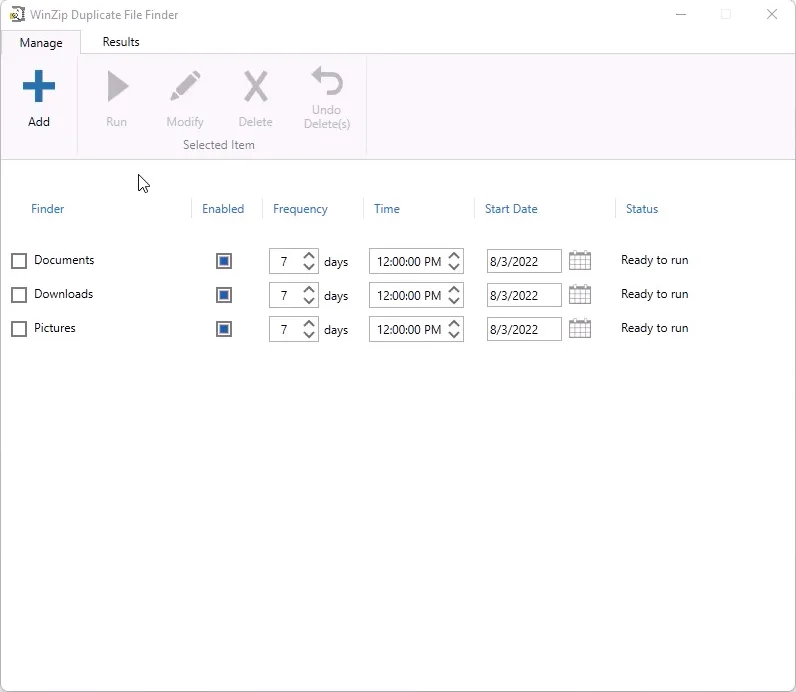Screen dimensions: 796x692
Task: Increase Pictures time with up arrow
Action: [x=454, y=323]
